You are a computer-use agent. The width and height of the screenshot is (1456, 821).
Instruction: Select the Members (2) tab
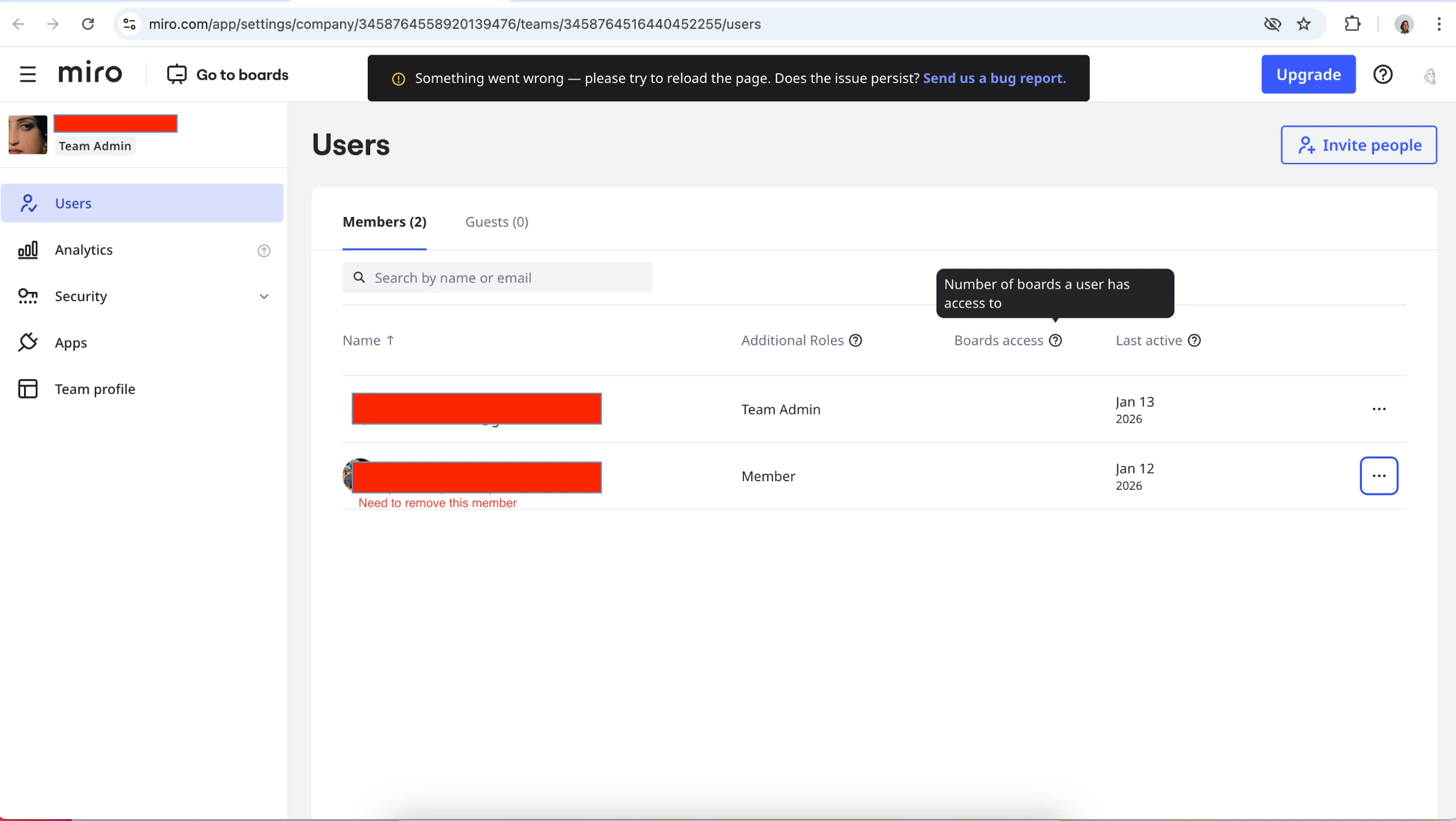point(384,222)
